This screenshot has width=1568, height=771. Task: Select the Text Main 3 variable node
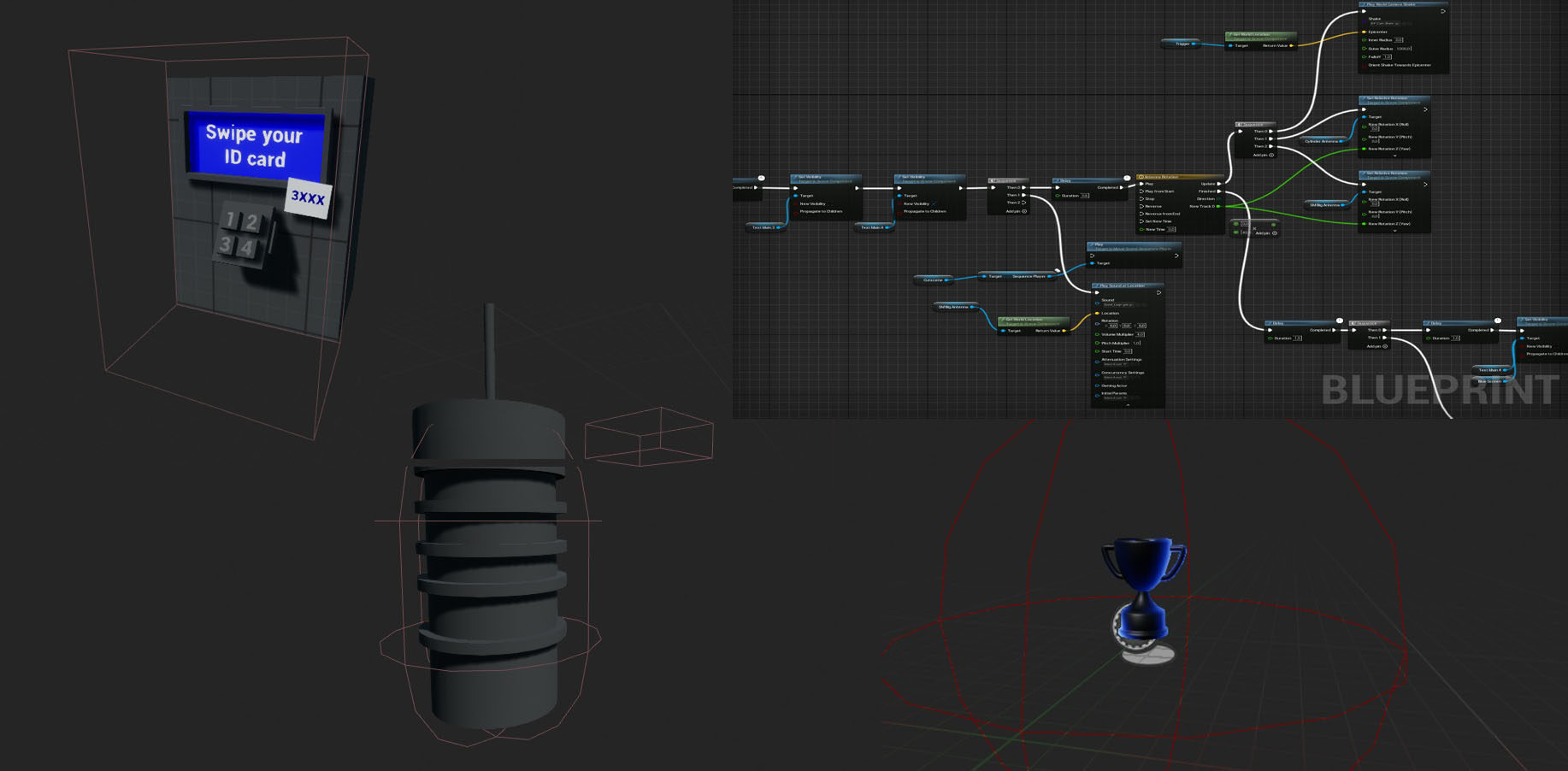(764, 227)
